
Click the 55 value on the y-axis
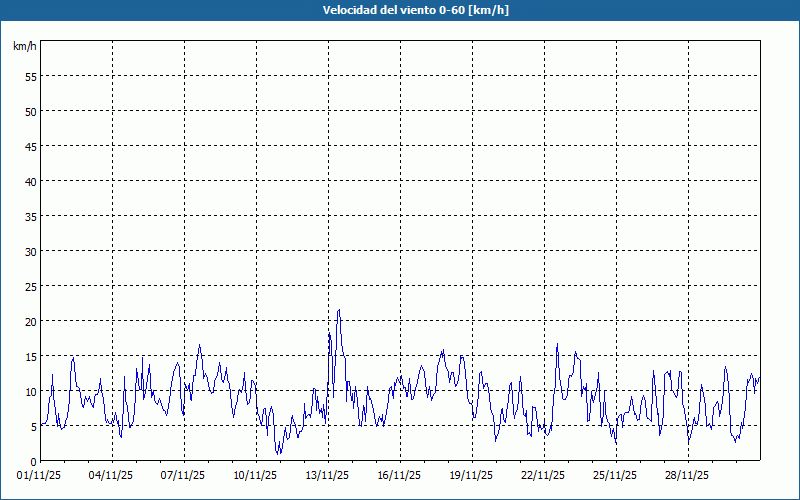[30, 76]
